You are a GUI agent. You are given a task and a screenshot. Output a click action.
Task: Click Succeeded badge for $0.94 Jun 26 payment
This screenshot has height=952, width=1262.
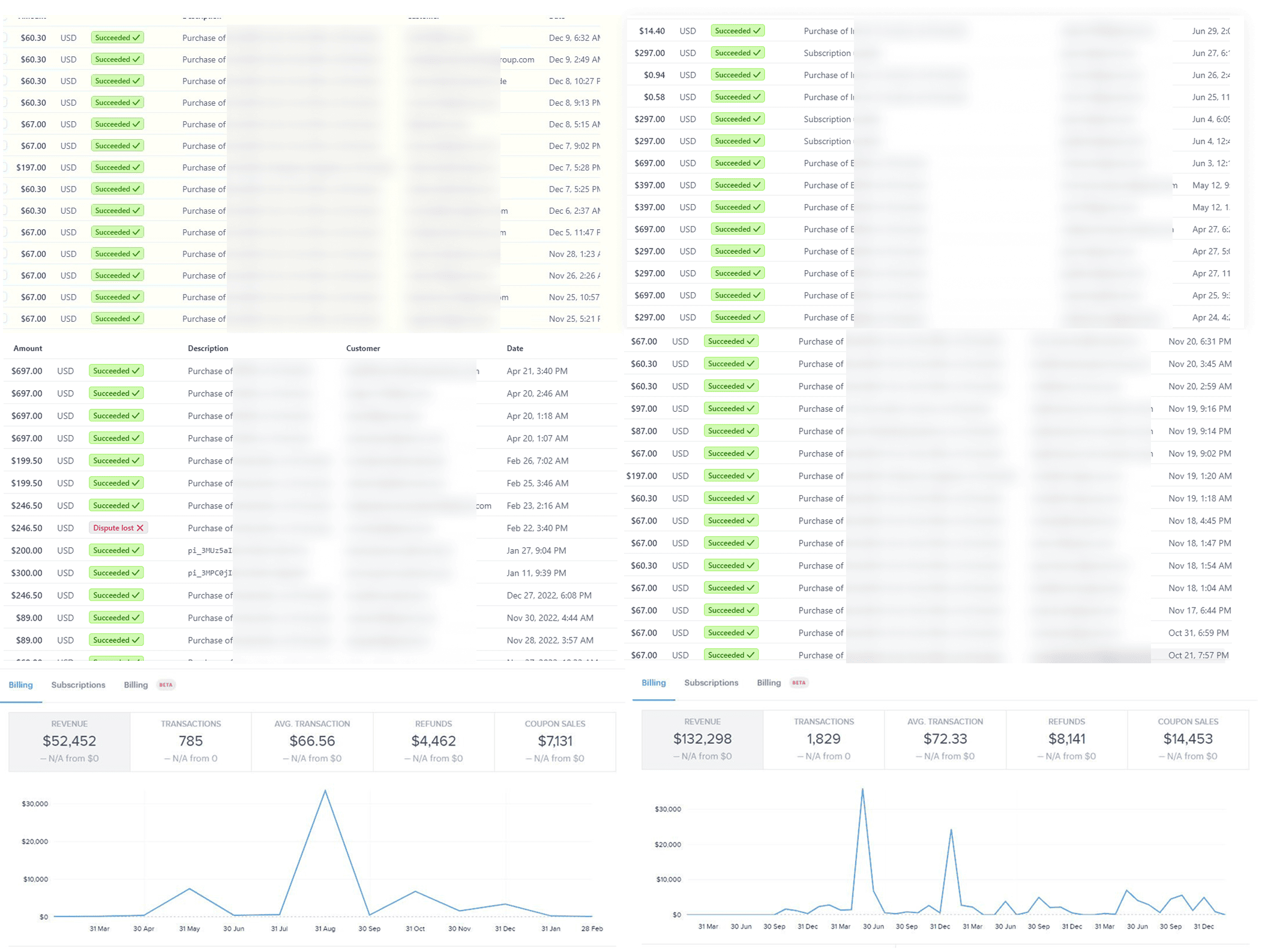[737, 75]
